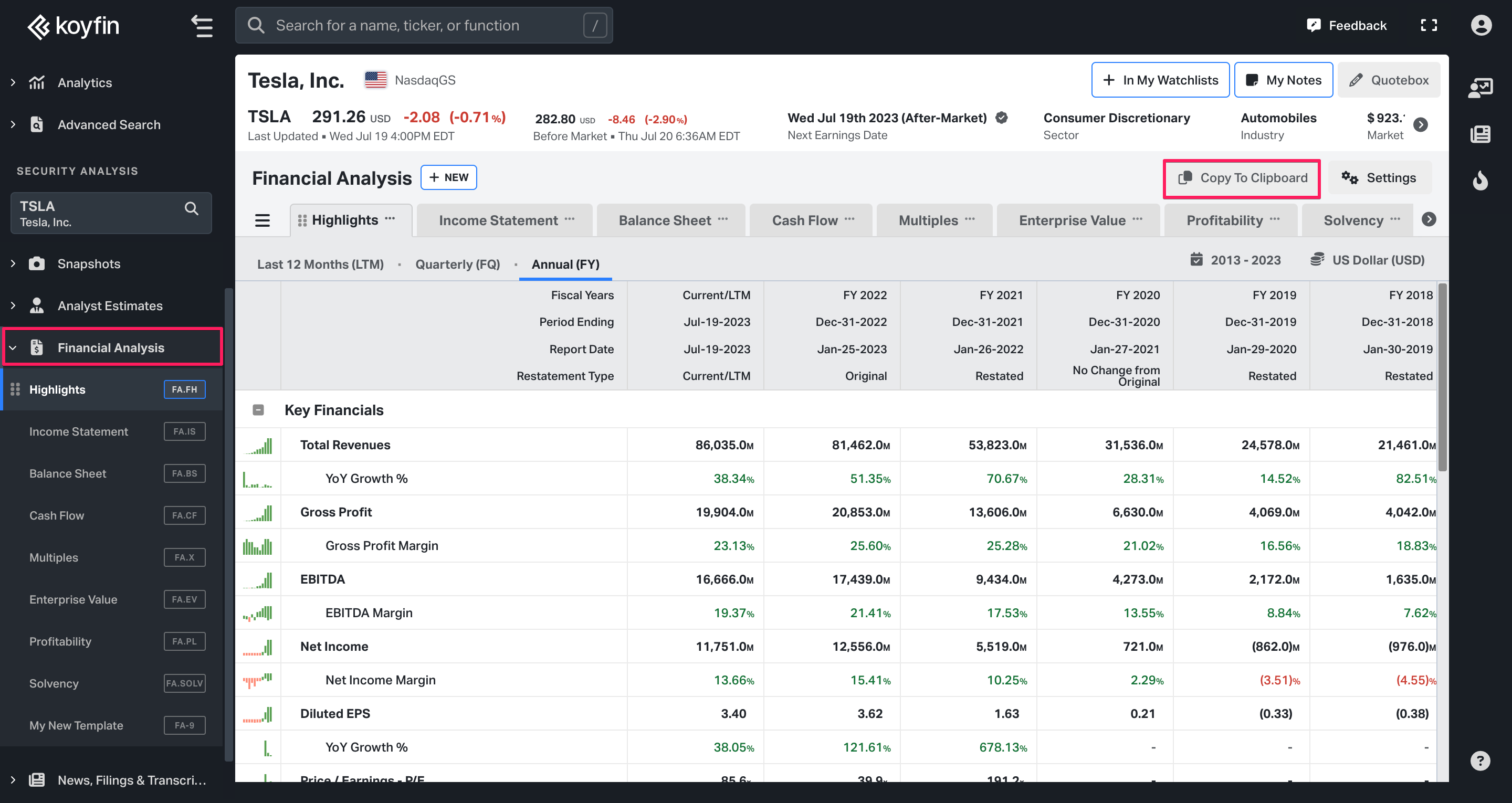Open the hamburger list of templates beside Highlights
The width and height of the screenshot is (1512, 803).
point(262,221)
